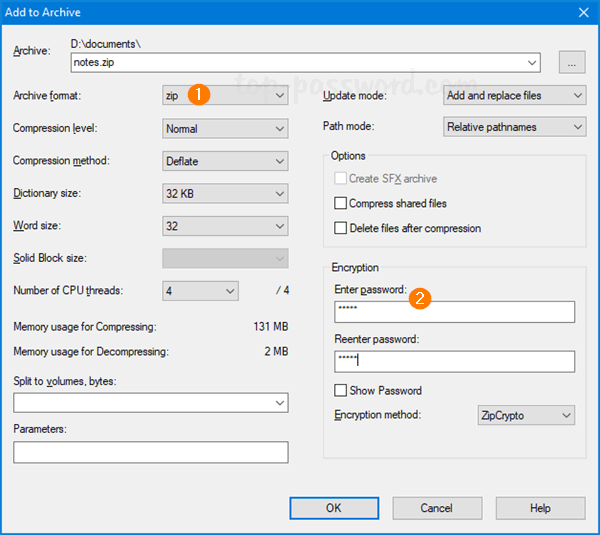This screenshot has height=535, width=600.
Task: Expand the Path mode dropdown
Action: (514, 127)
